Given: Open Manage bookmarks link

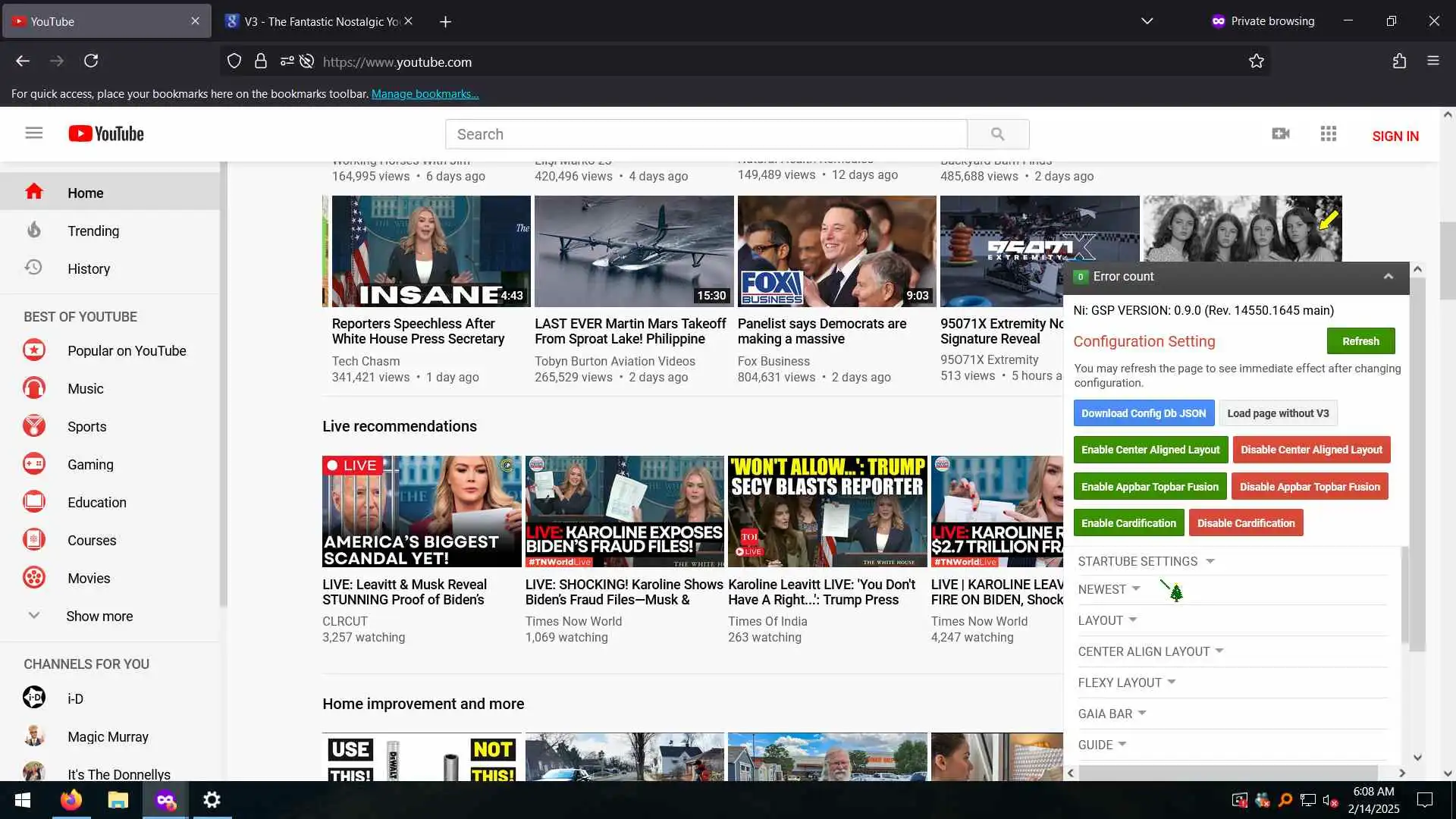Looking at the screenshot, I should coord(425,94).
